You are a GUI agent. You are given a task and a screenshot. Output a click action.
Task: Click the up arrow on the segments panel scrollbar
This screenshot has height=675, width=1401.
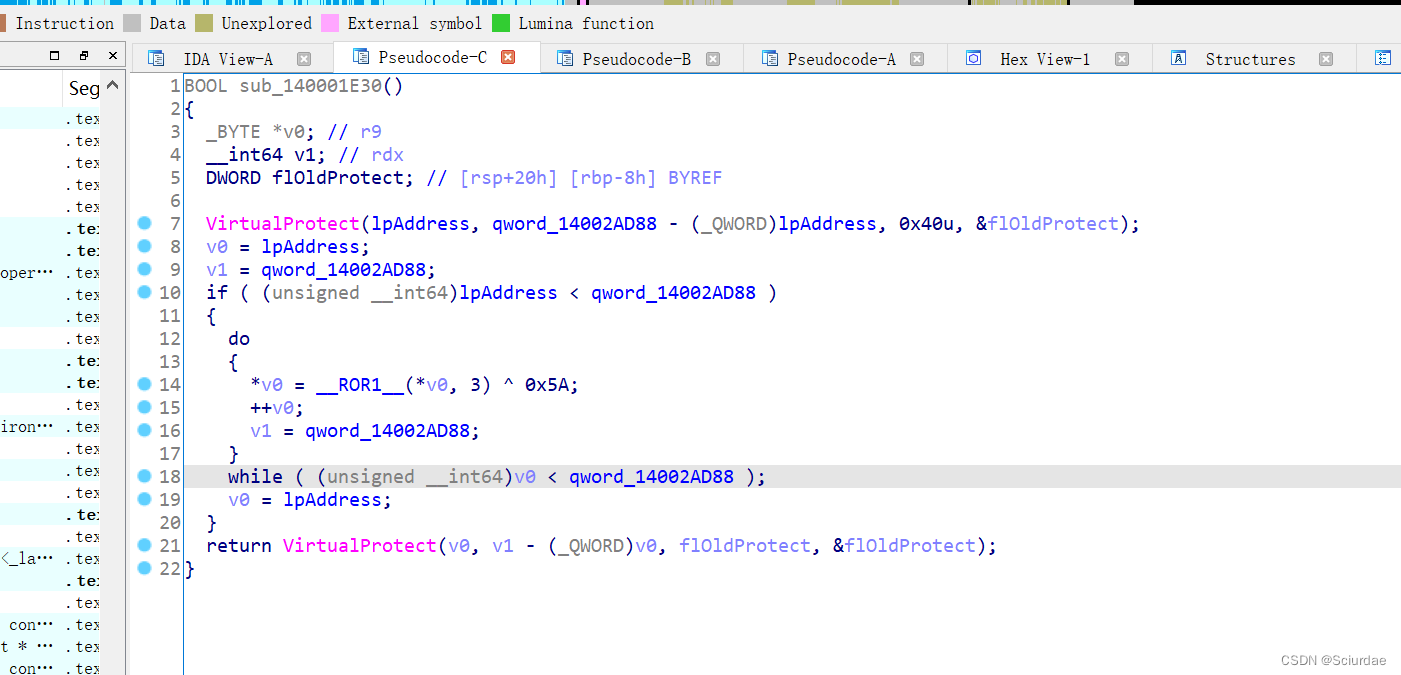111,84
